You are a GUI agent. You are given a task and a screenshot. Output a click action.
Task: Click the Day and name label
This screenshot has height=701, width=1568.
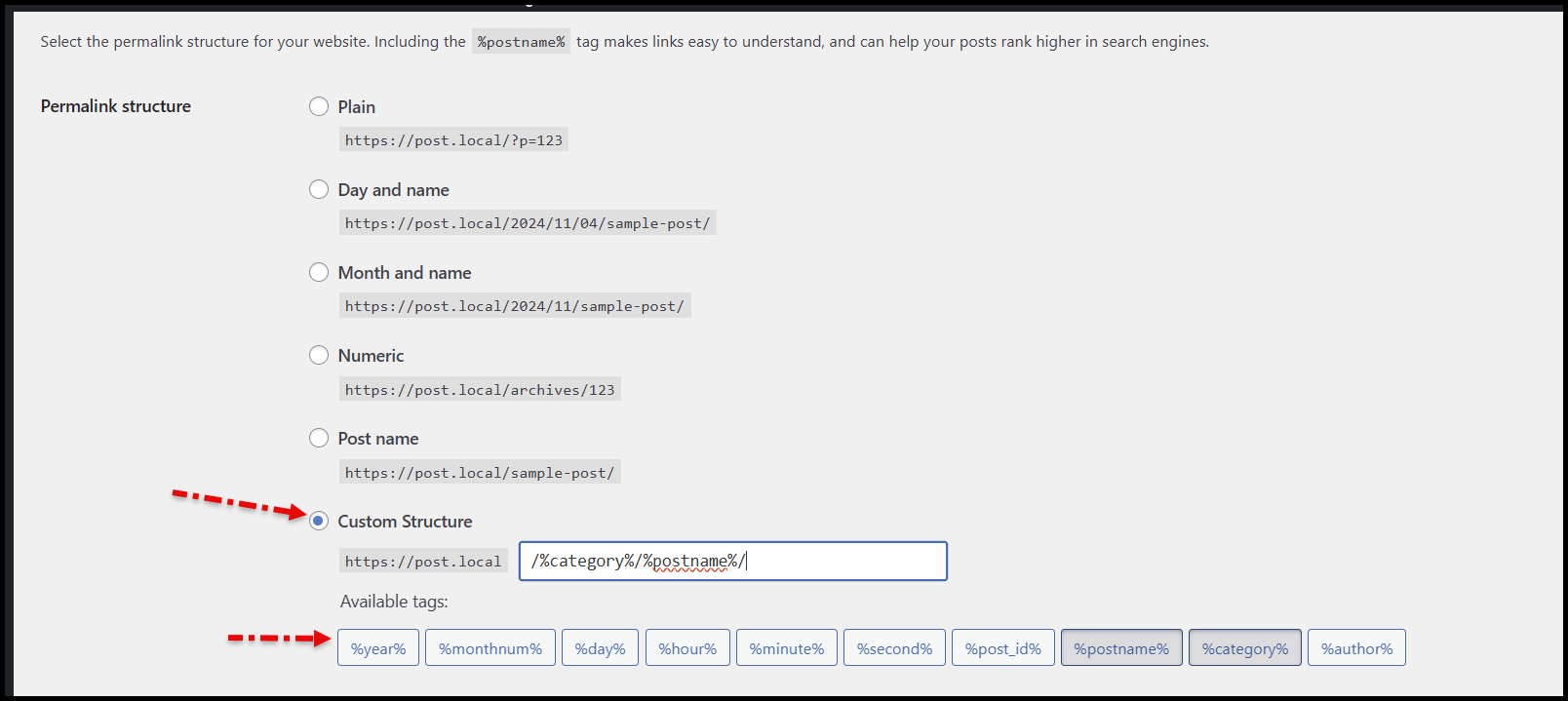(x=393, y=190)
